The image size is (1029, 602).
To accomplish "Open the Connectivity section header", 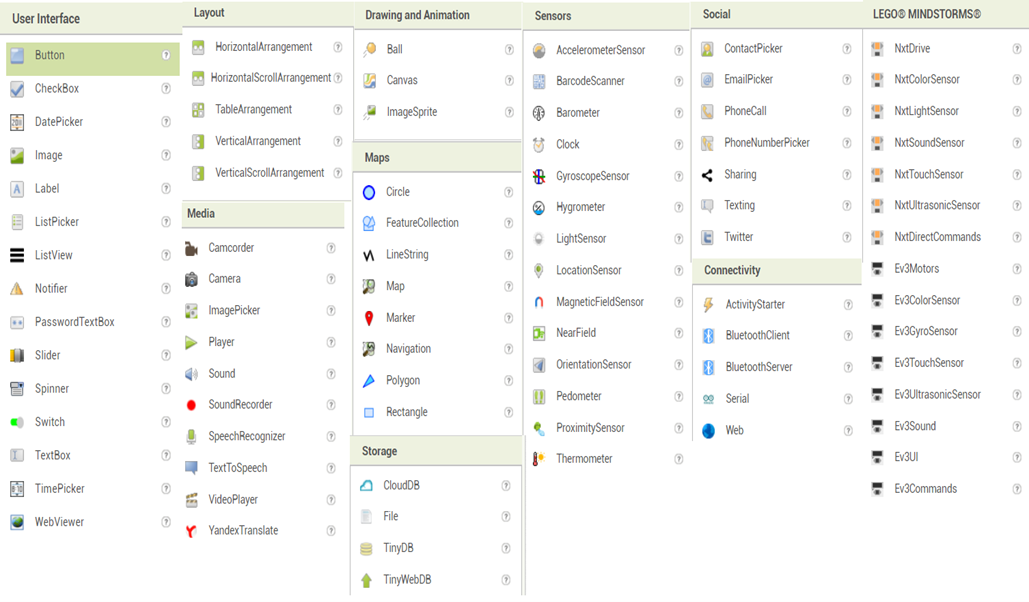I will click(732, 271).
